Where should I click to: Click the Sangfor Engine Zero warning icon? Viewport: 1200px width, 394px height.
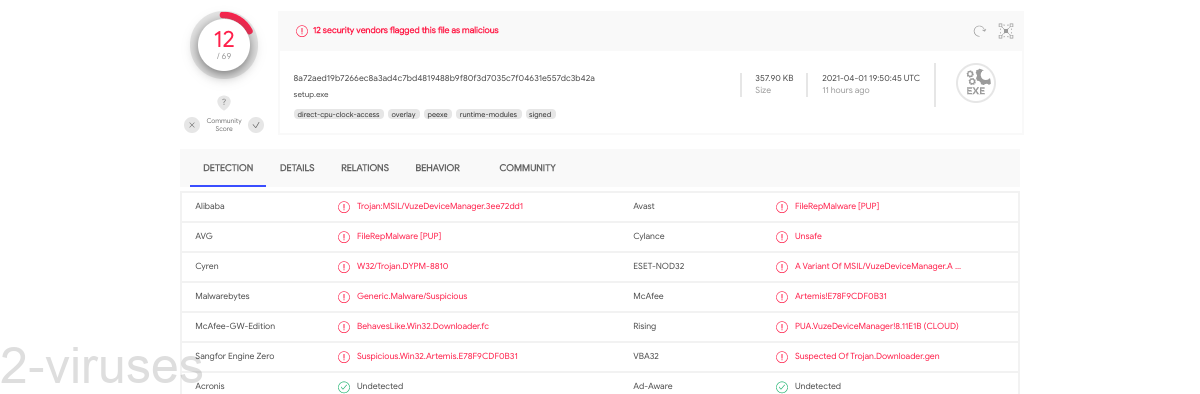(344, 357)
